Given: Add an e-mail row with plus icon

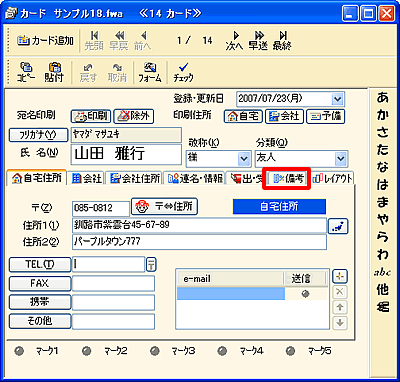Looking at the screenshot, I should click(340, 276).
